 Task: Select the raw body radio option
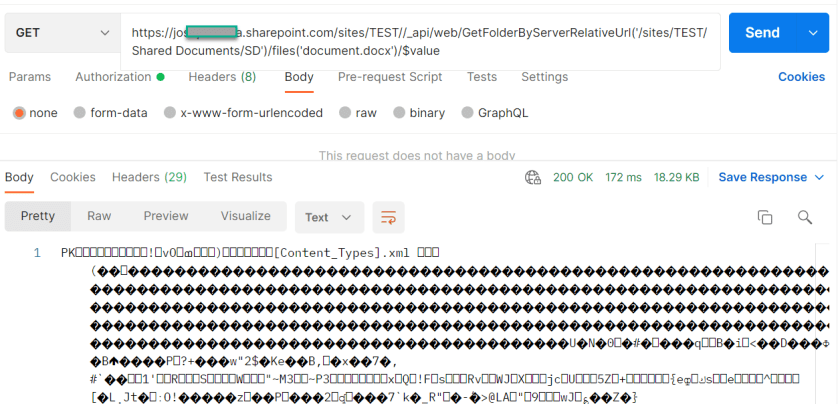click(x=345, y=113)
